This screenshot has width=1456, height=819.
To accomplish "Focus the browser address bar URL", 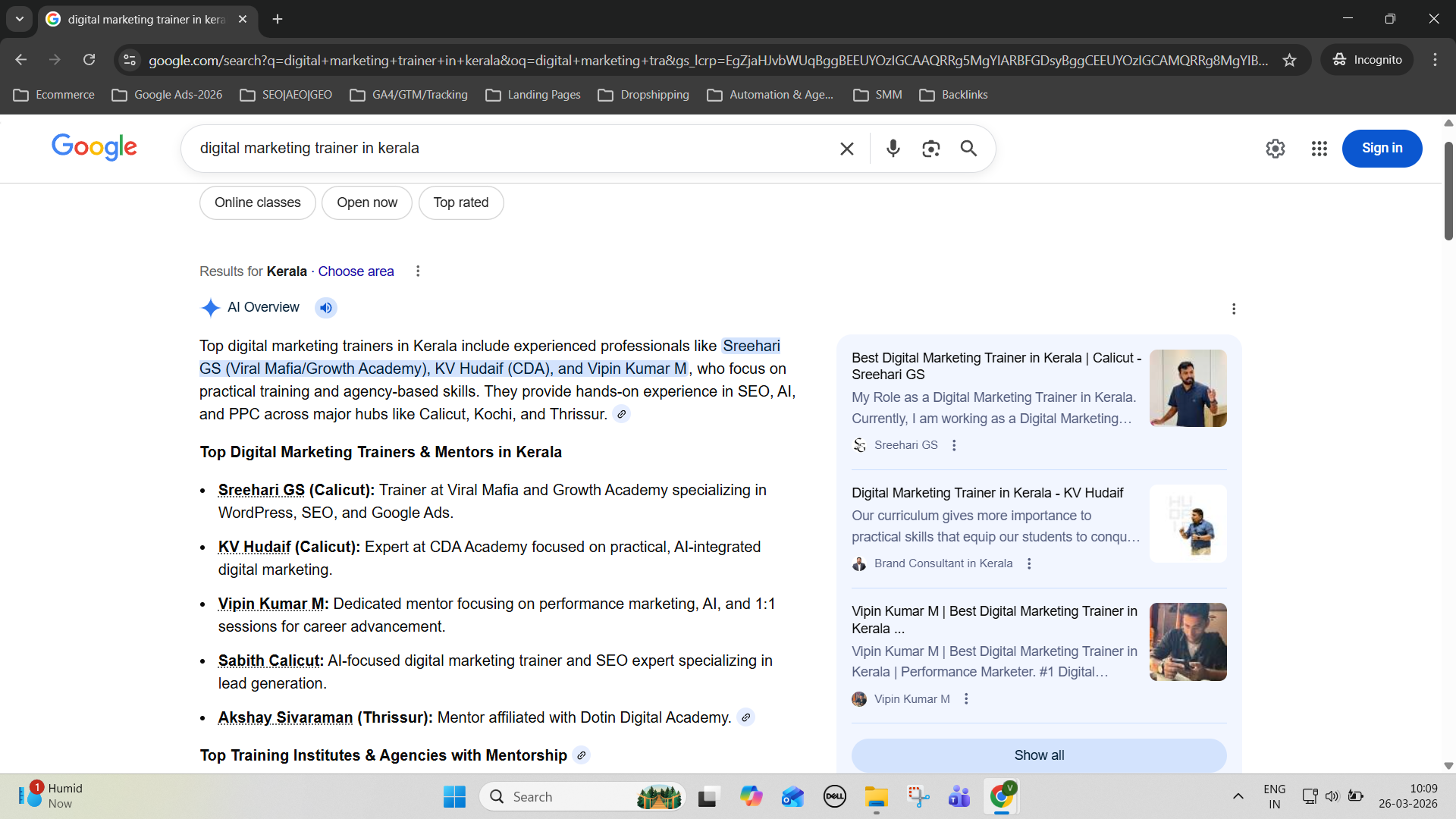I will point(708,60).
